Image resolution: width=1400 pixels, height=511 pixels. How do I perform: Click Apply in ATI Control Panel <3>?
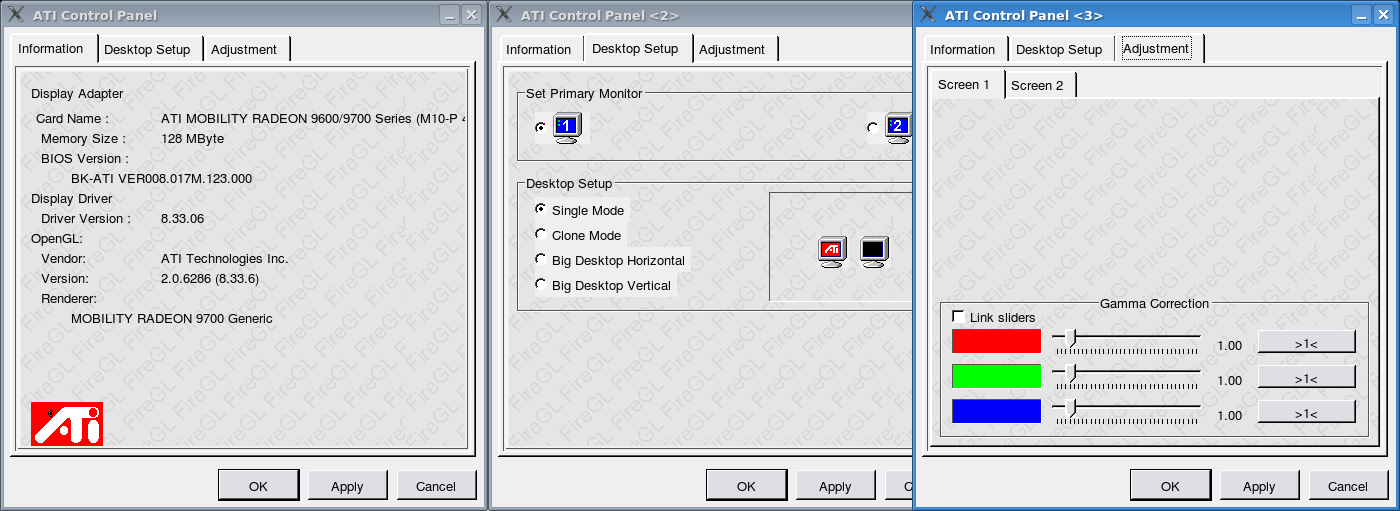point(1259,486)
